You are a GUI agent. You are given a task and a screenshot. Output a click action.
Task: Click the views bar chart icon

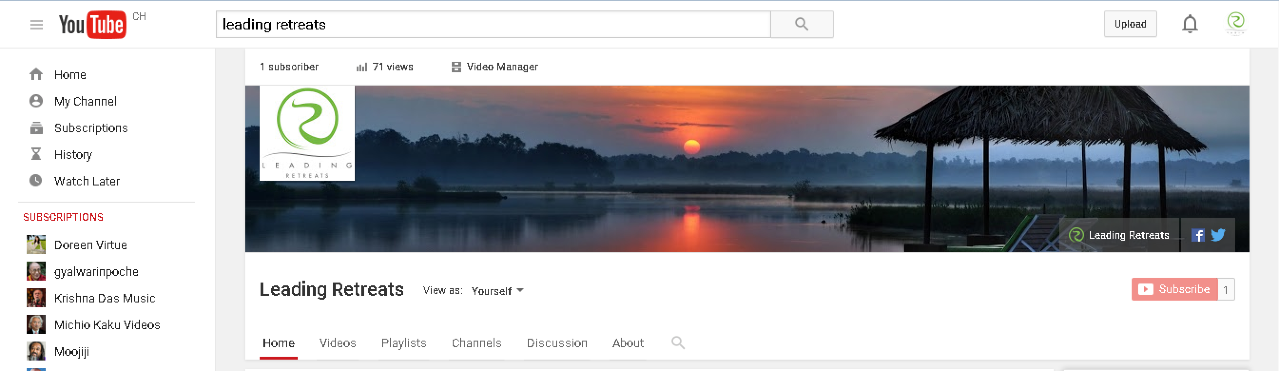[x=361, y=67]
